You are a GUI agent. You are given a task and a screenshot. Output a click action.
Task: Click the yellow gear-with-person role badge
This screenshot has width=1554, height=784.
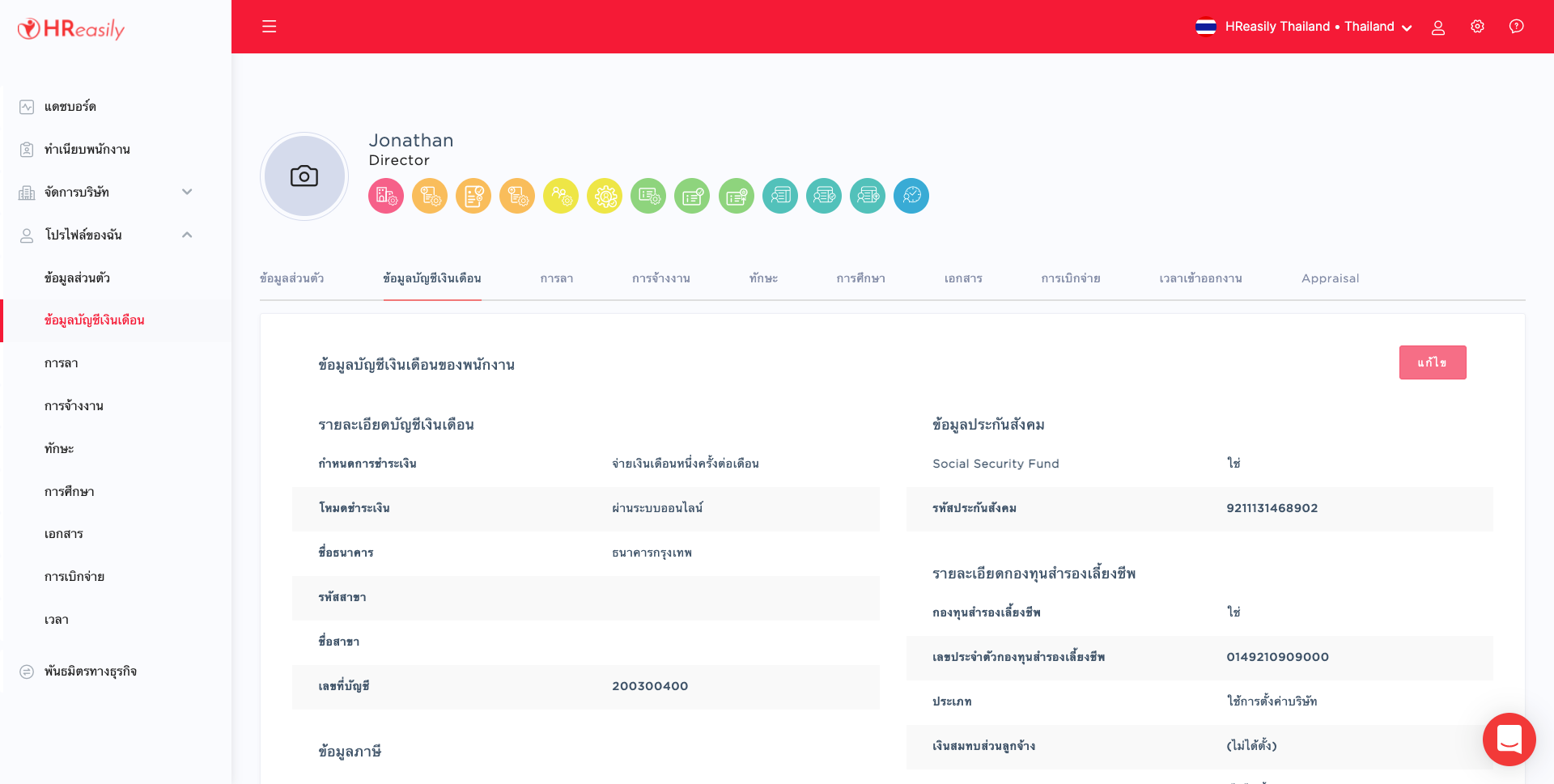click(x=605, y=196)
